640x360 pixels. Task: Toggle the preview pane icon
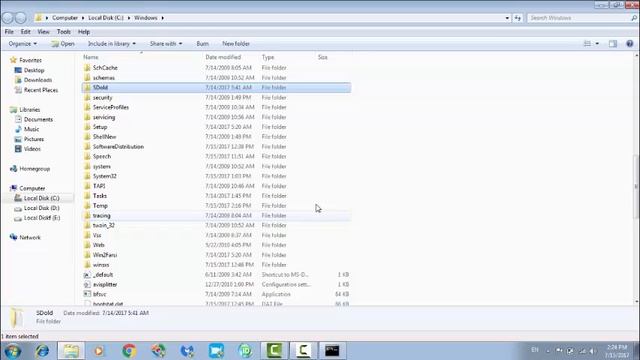(613, 44)
